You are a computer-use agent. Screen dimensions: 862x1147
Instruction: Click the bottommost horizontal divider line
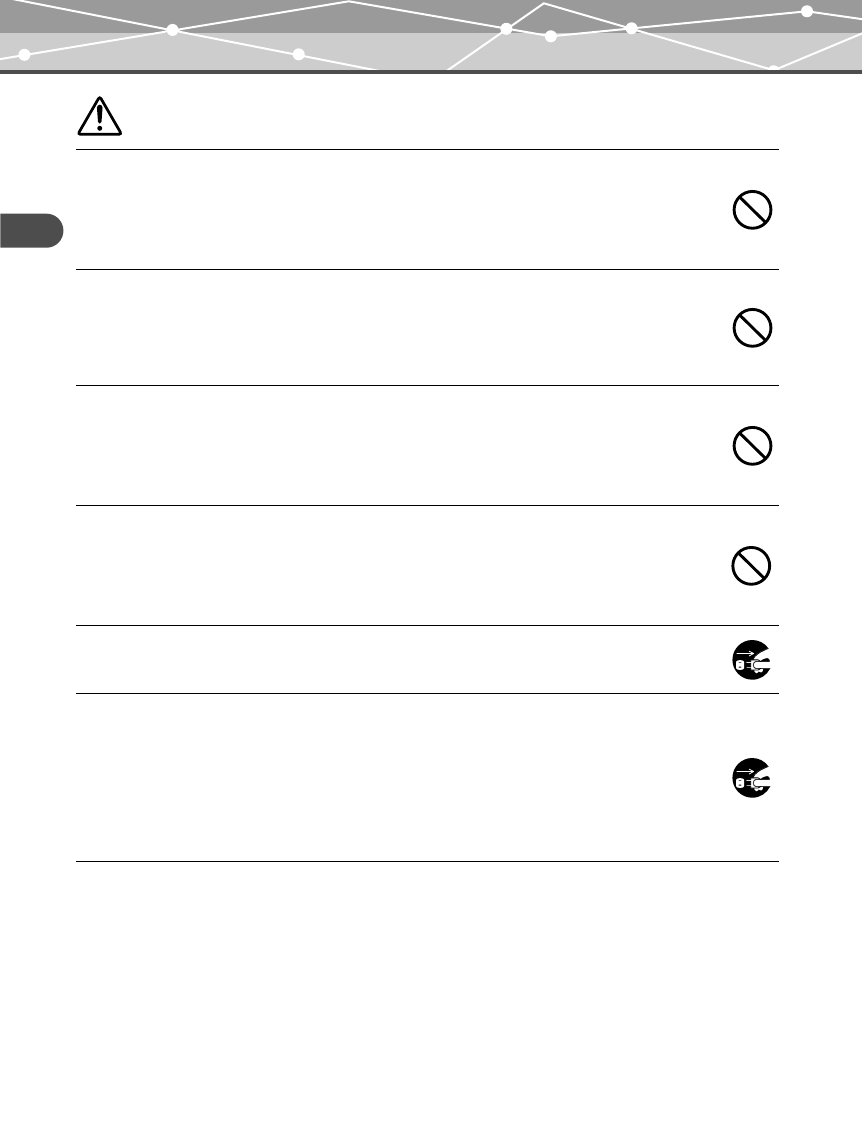[x=427, y=861]
